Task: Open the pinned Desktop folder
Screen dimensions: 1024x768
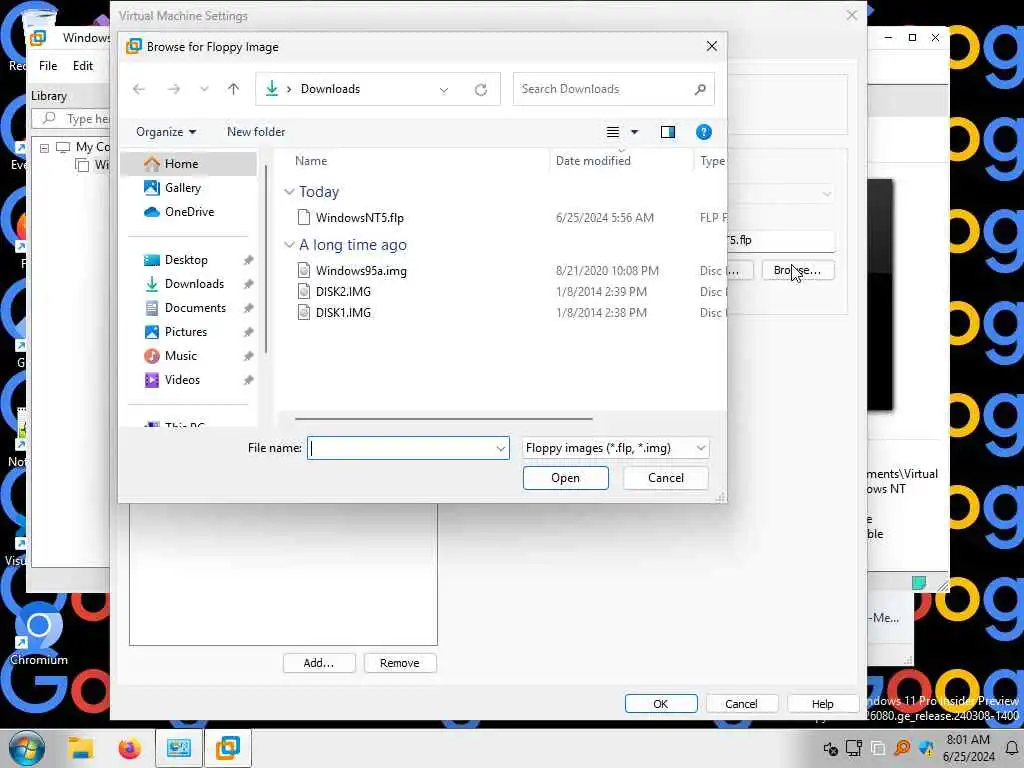Action: pos(186,260)
